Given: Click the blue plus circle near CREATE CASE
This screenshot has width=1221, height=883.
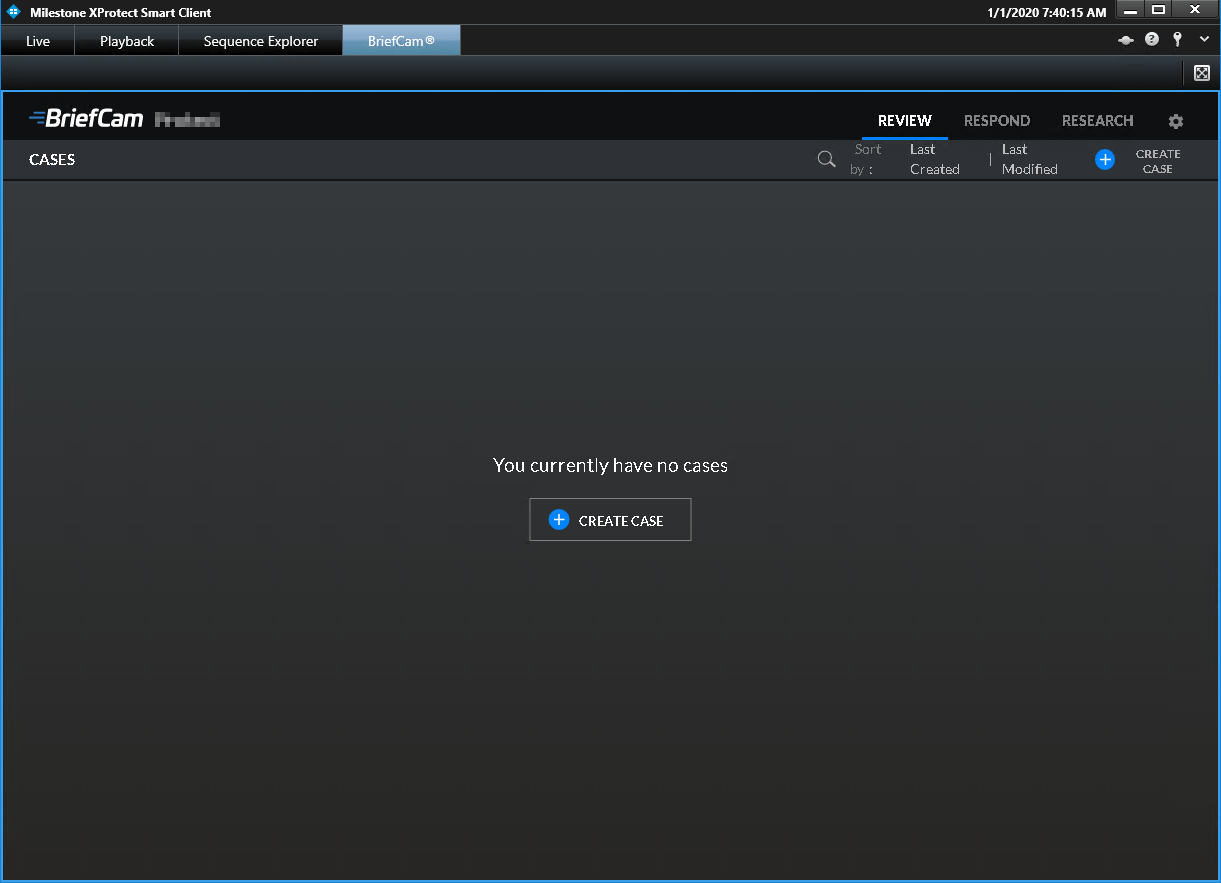Looking at the screenshot, I should (x=1105, y=159).
